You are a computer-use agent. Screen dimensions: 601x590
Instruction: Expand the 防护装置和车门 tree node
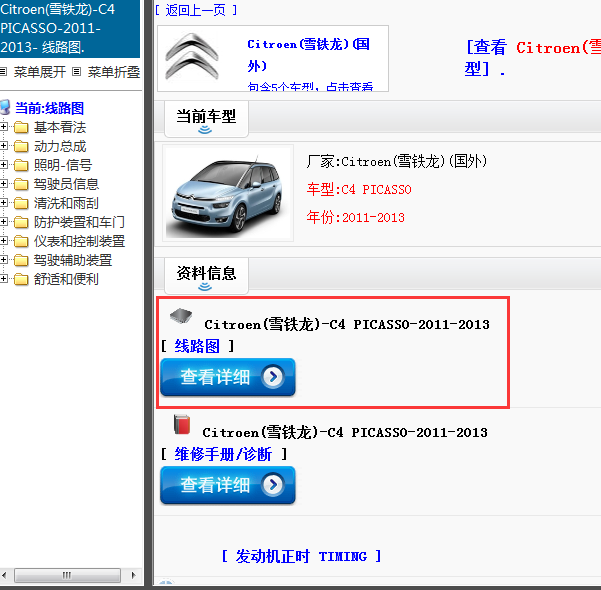tap(3, 222)
